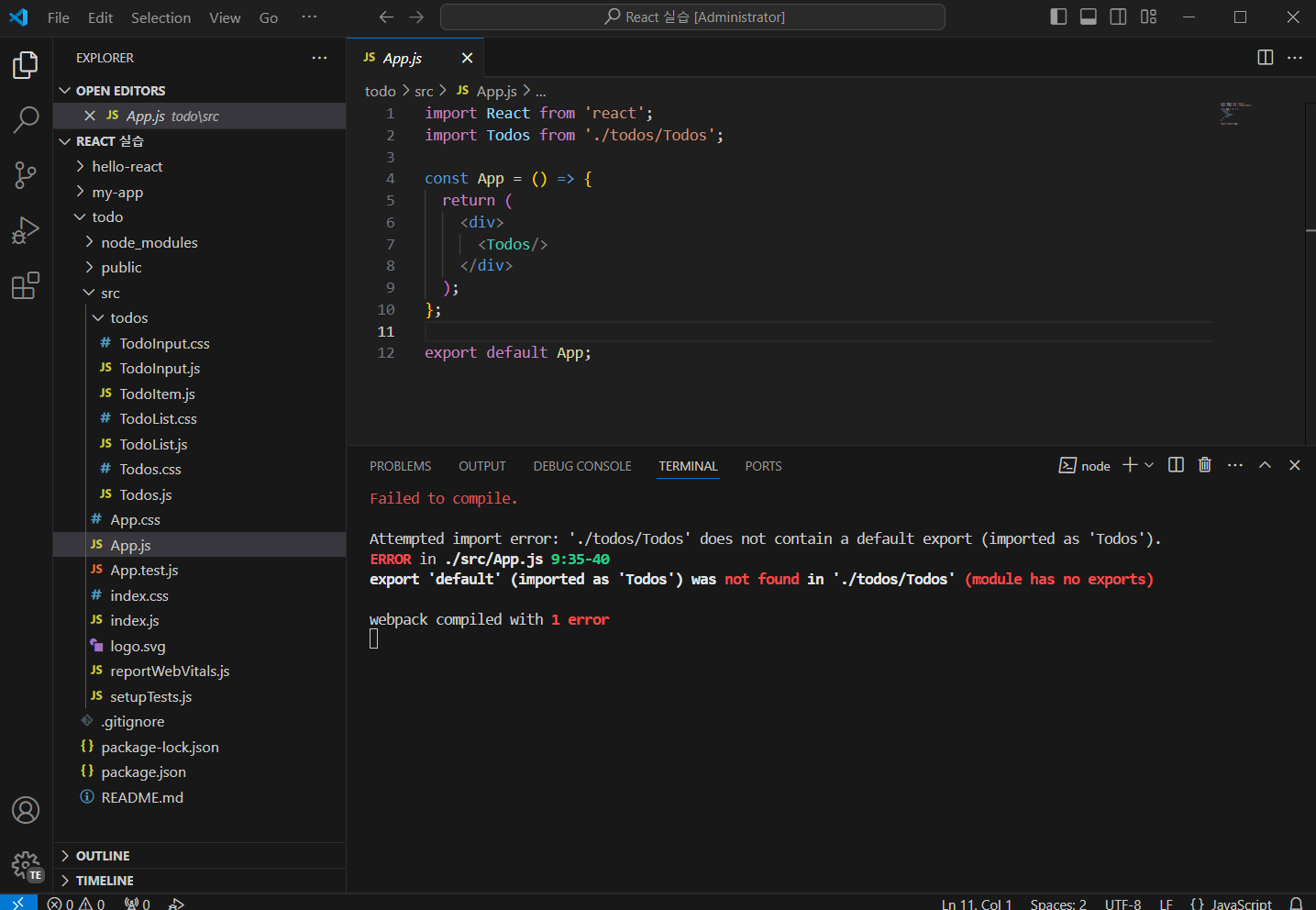Open the Explorer view in activity bar
Screen dimensions: 1316x910
(26, 65)
